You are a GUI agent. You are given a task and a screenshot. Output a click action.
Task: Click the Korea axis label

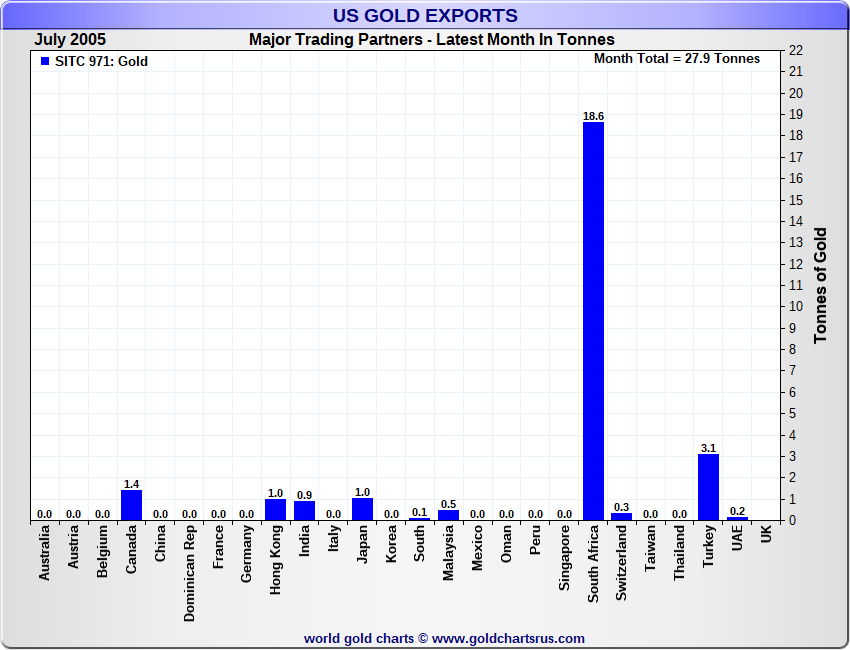coord(391,544)
